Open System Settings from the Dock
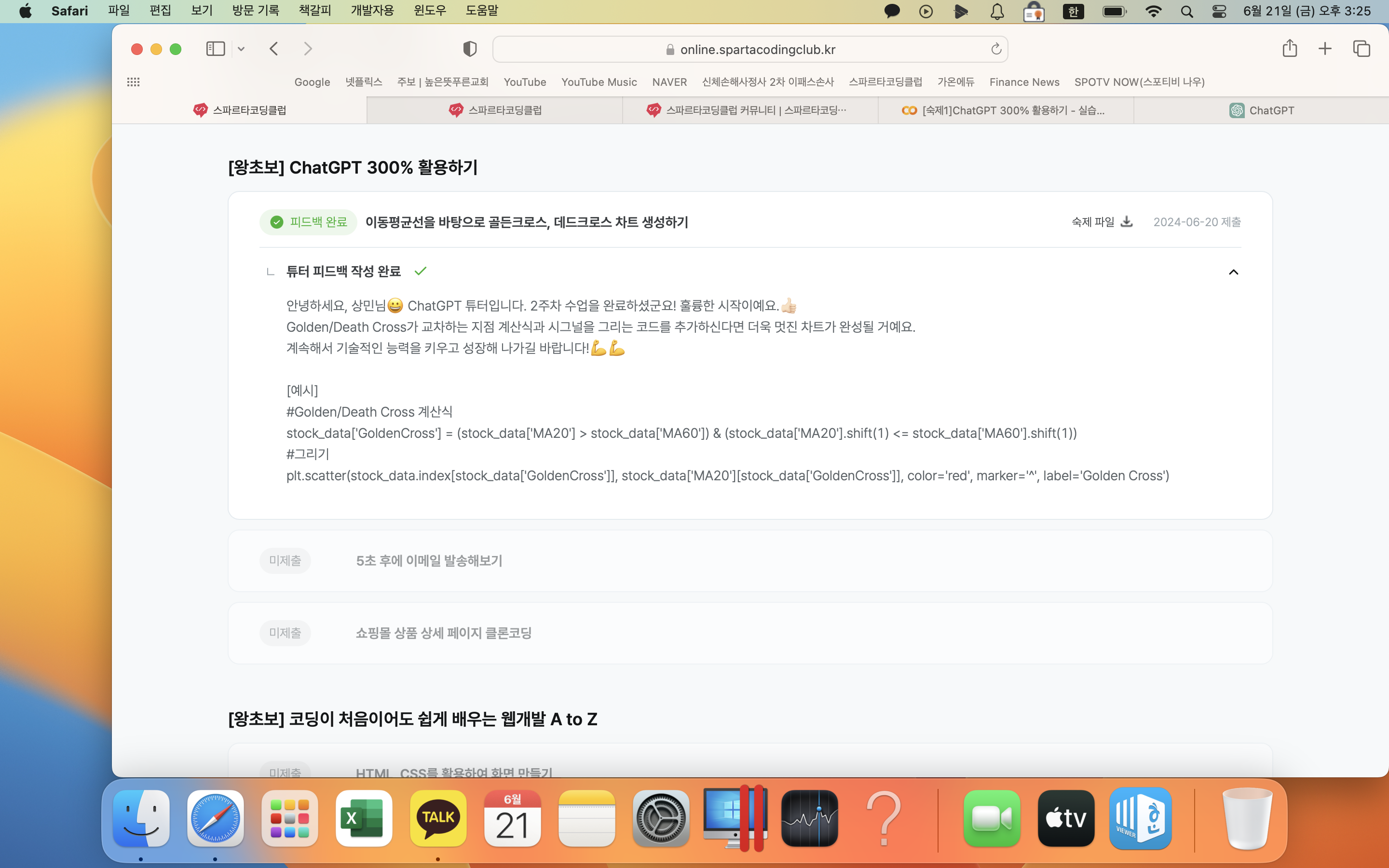Viewport: 1389px width, 868px height. coord(661,819)
